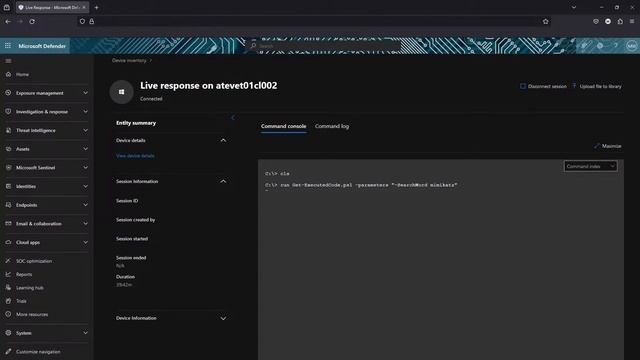This screenshot has height=360, width=640.
Task: Click the Trials gift icon
Action: [8, 301]
